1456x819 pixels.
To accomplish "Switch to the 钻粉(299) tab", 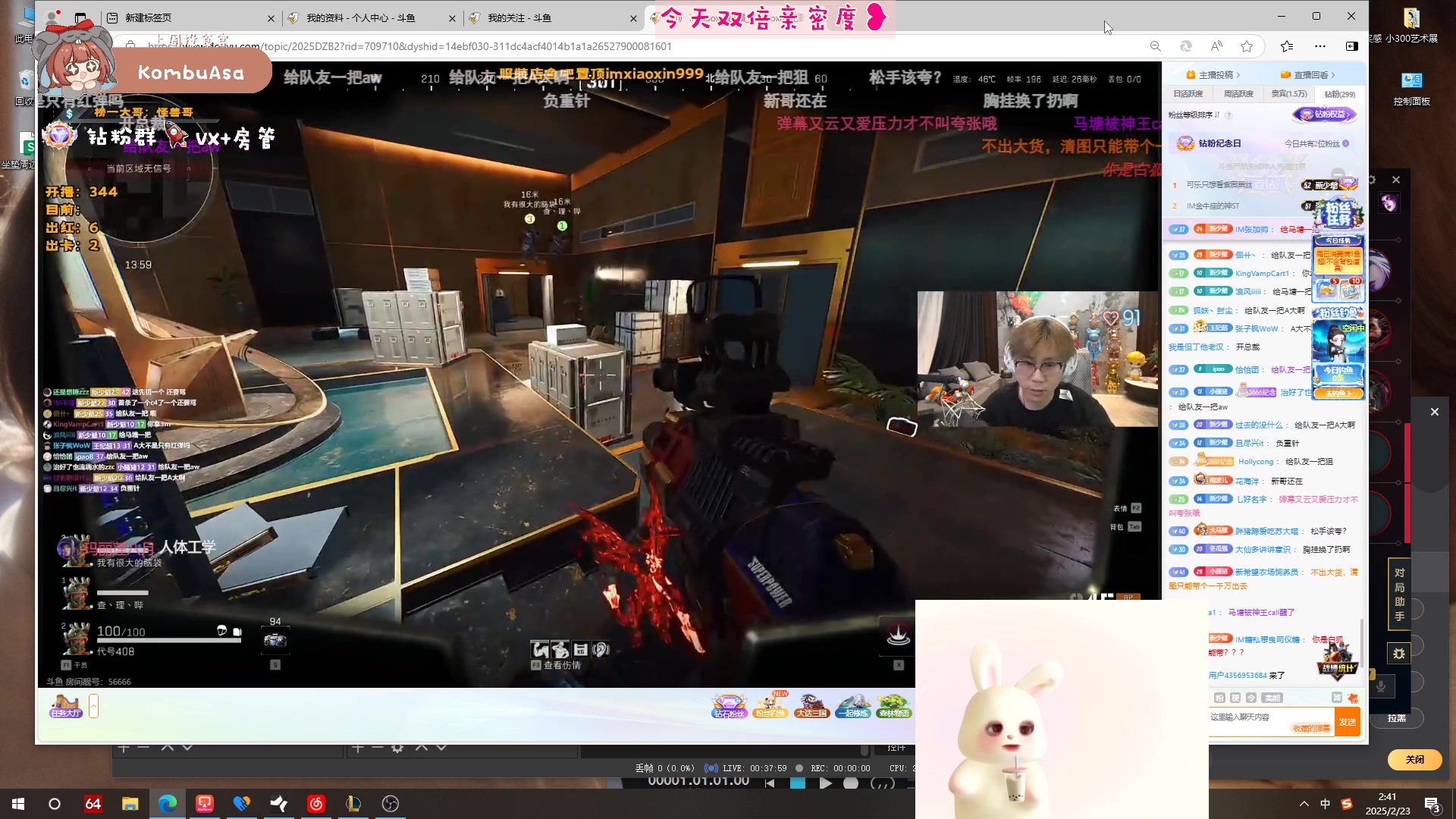I will pyautogui.click(x=1340, y=94).
